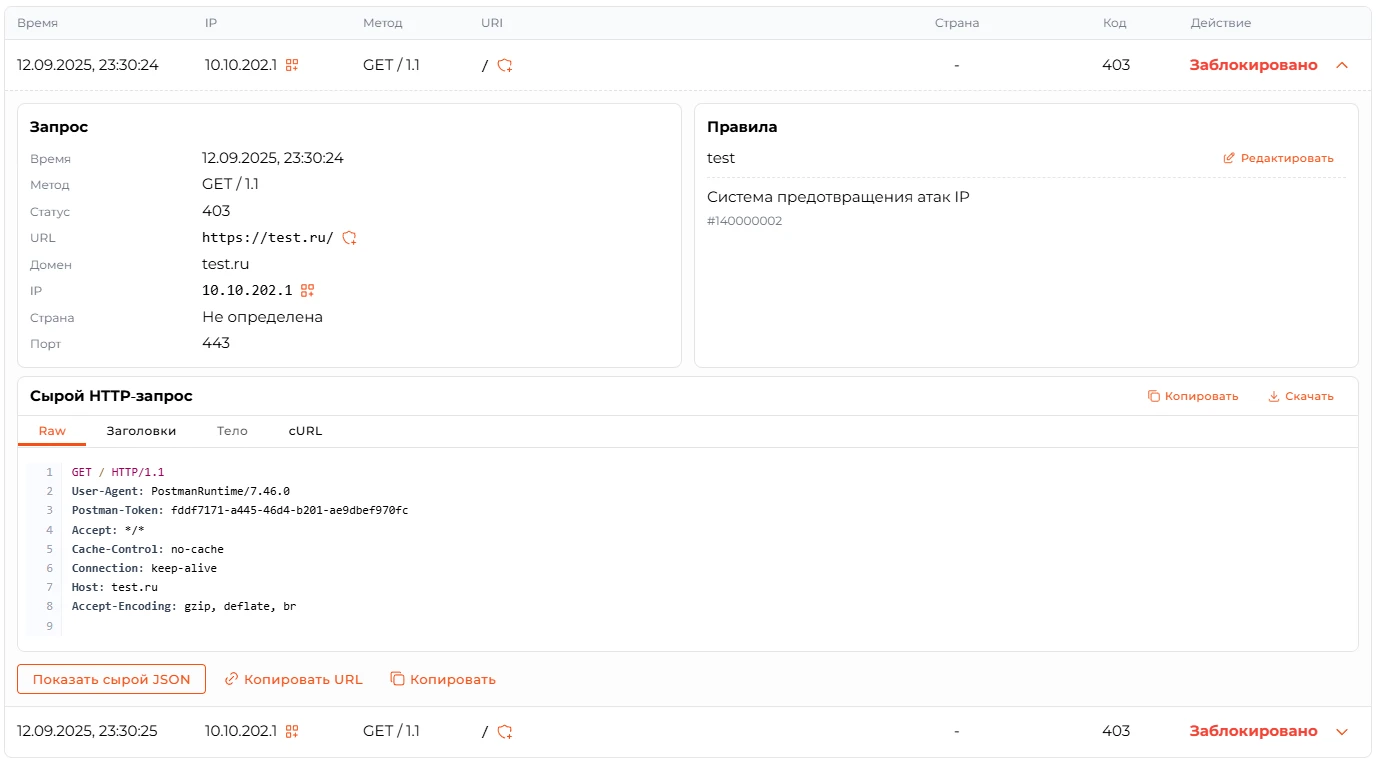Click Копировать next to Копировать URL

pyautogui.click(x=443, y=679)
